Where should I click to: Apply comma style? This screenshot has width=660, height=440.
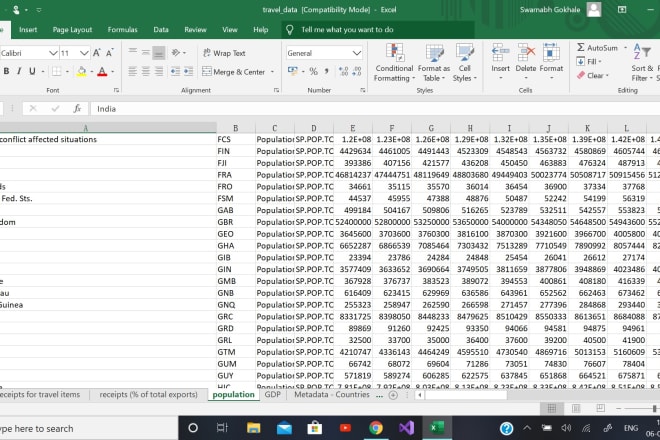tap(326, 72)
